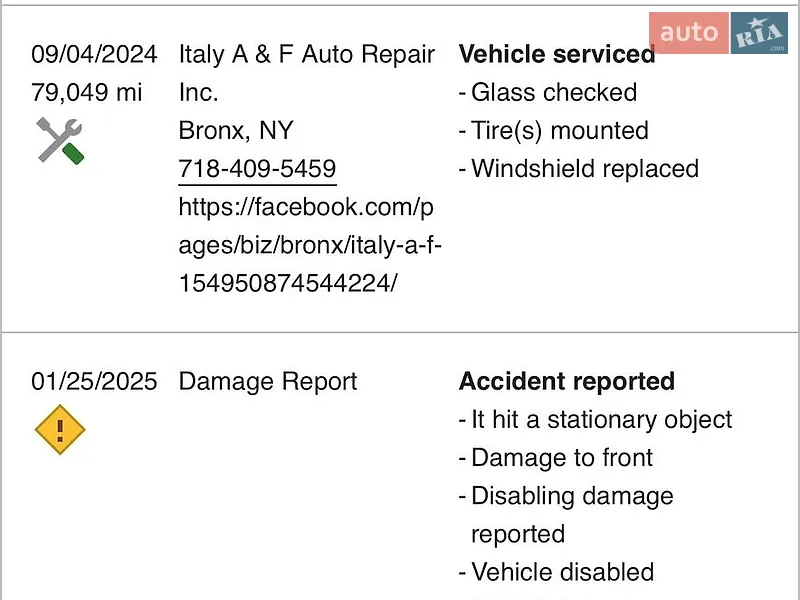Click the Damage to front entry
Screen dimensions: 800x600
(556, 458)
